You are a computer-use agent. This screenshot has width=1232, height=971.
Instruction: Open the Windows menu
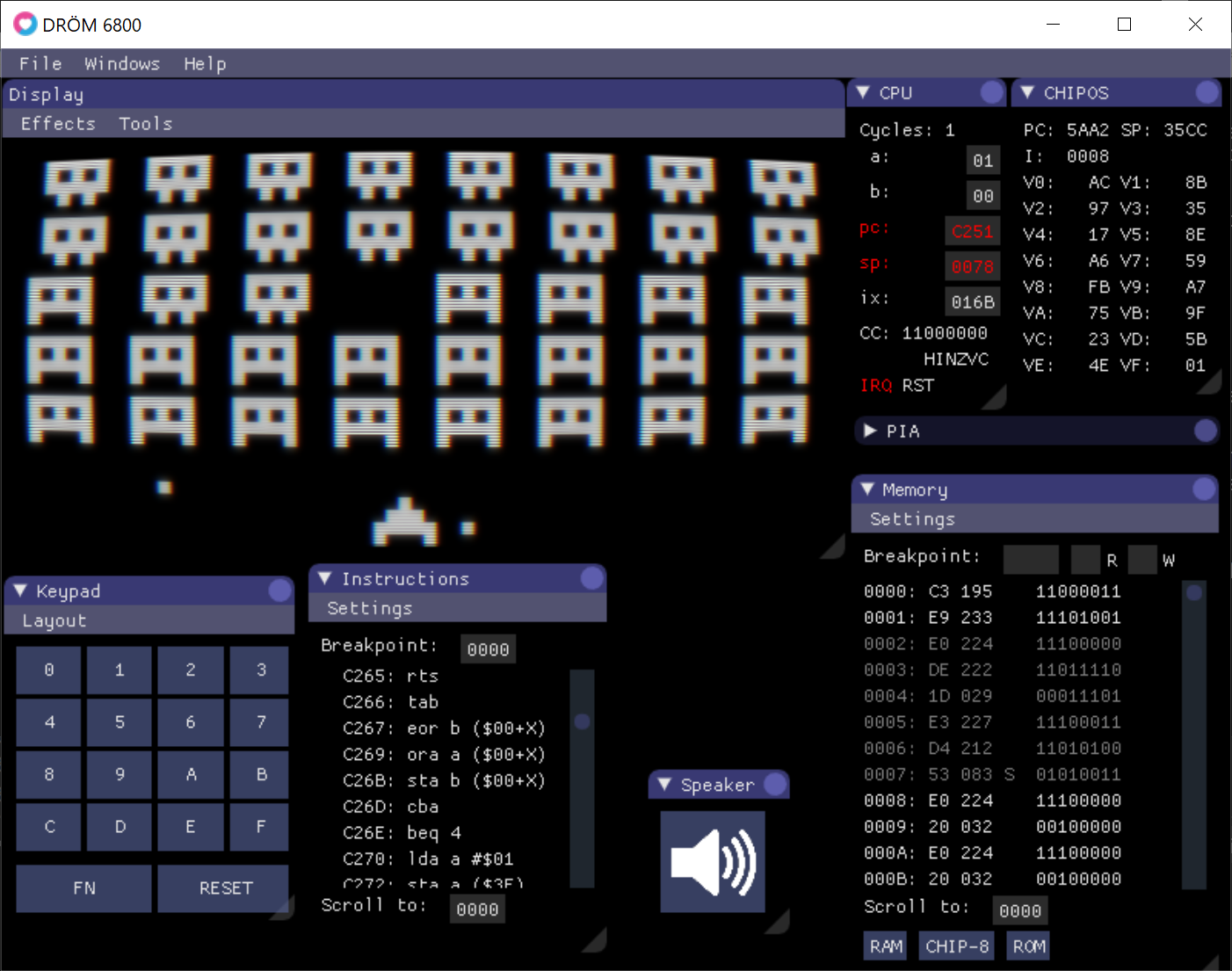[122, 62]
